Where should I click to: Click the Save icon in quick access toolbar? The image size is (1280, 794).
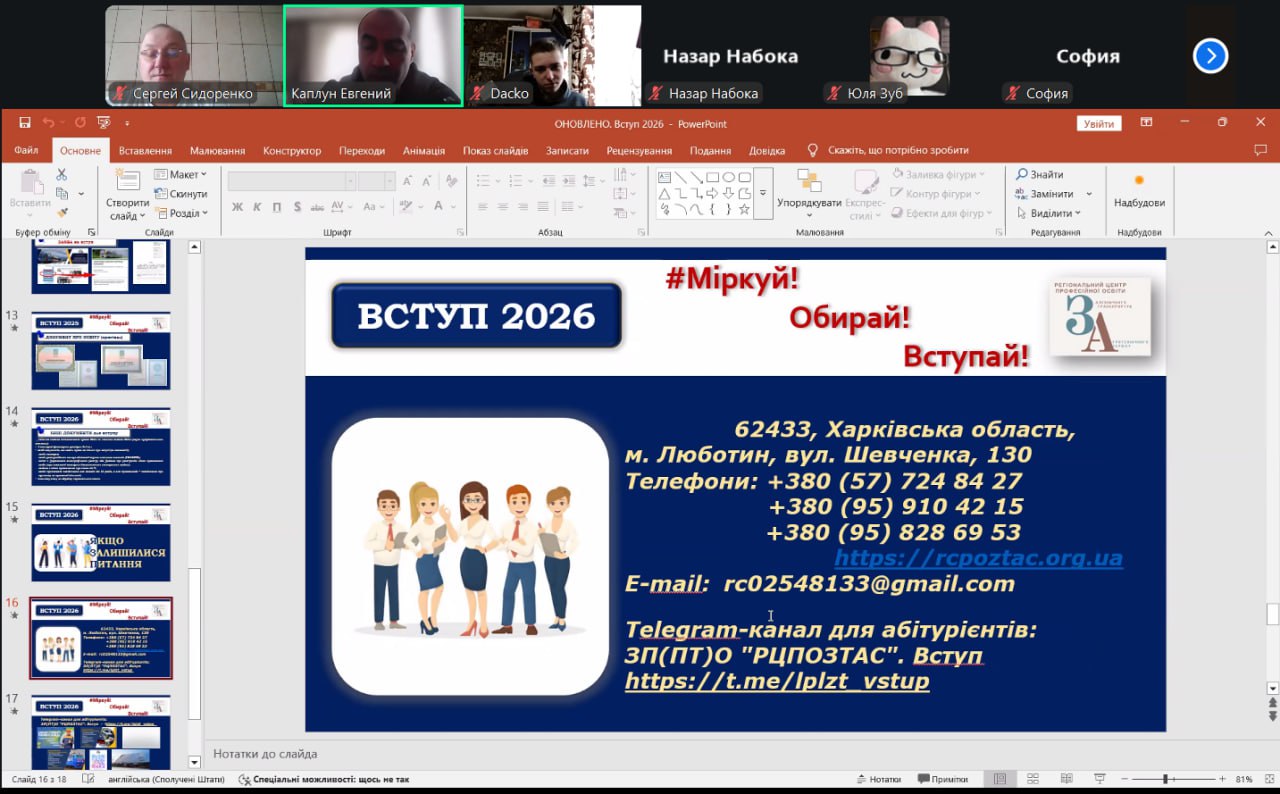coord(25,123)
